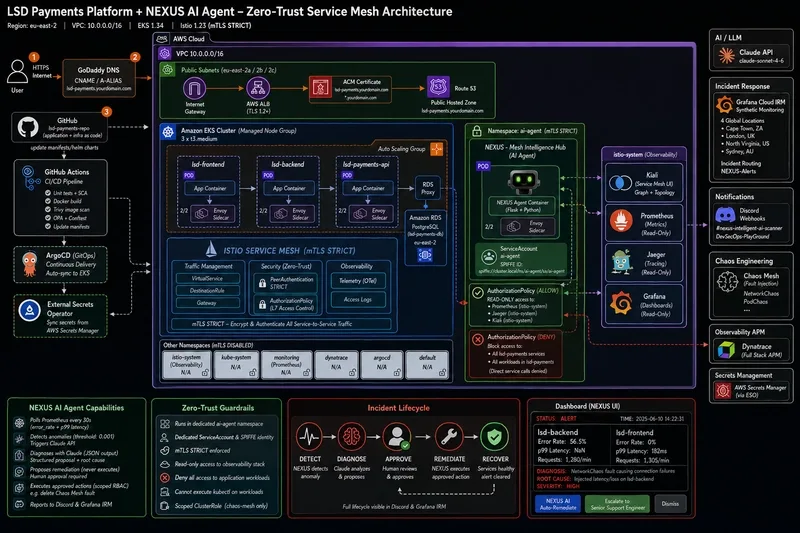Toggle the Unit tests + SCA check
The height and width of the screenshot is (533, 800).
pyautogui.click(x=47, y=193)
